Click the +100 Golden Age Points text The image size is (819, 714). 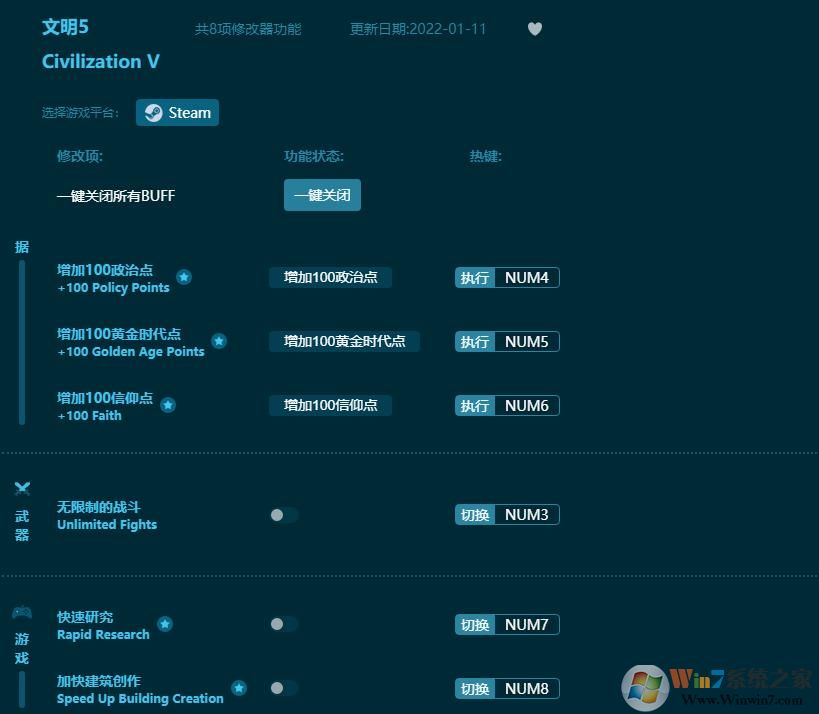(131, 352)
